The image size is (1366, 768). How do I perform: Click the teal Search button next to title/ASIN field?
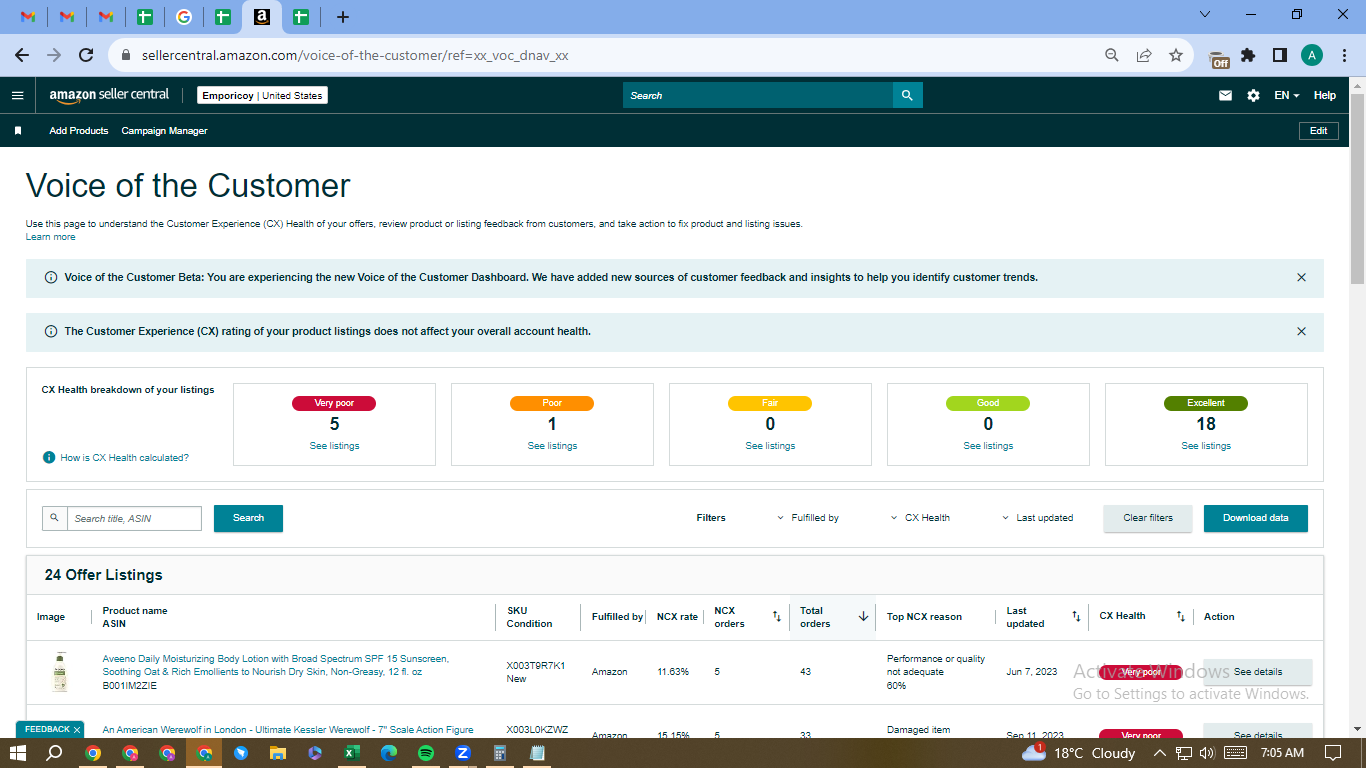click(248, 518)
